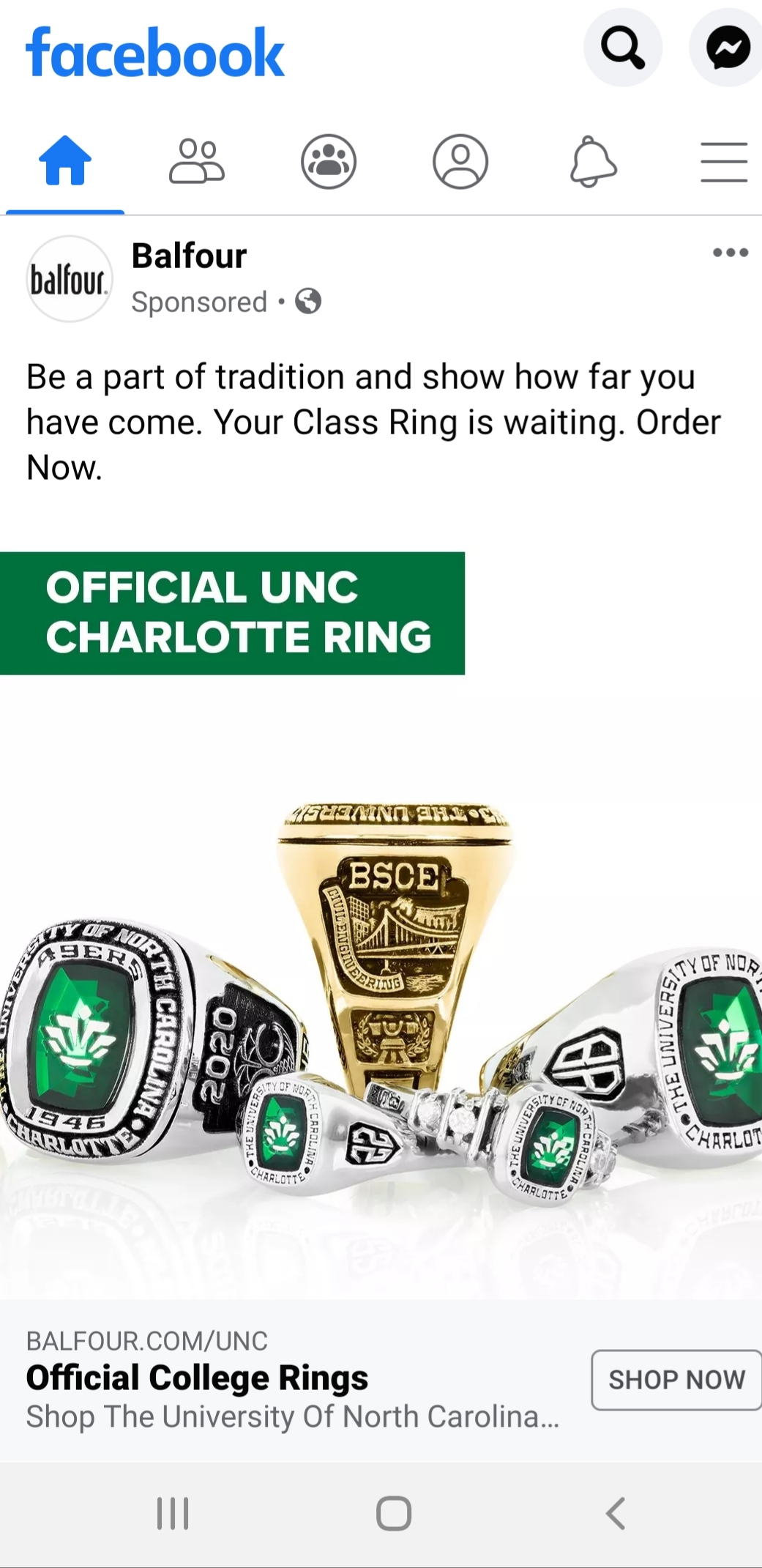Go to the Home feed tab
This screenshot has width=762, height=1568.
pos(65,160)
